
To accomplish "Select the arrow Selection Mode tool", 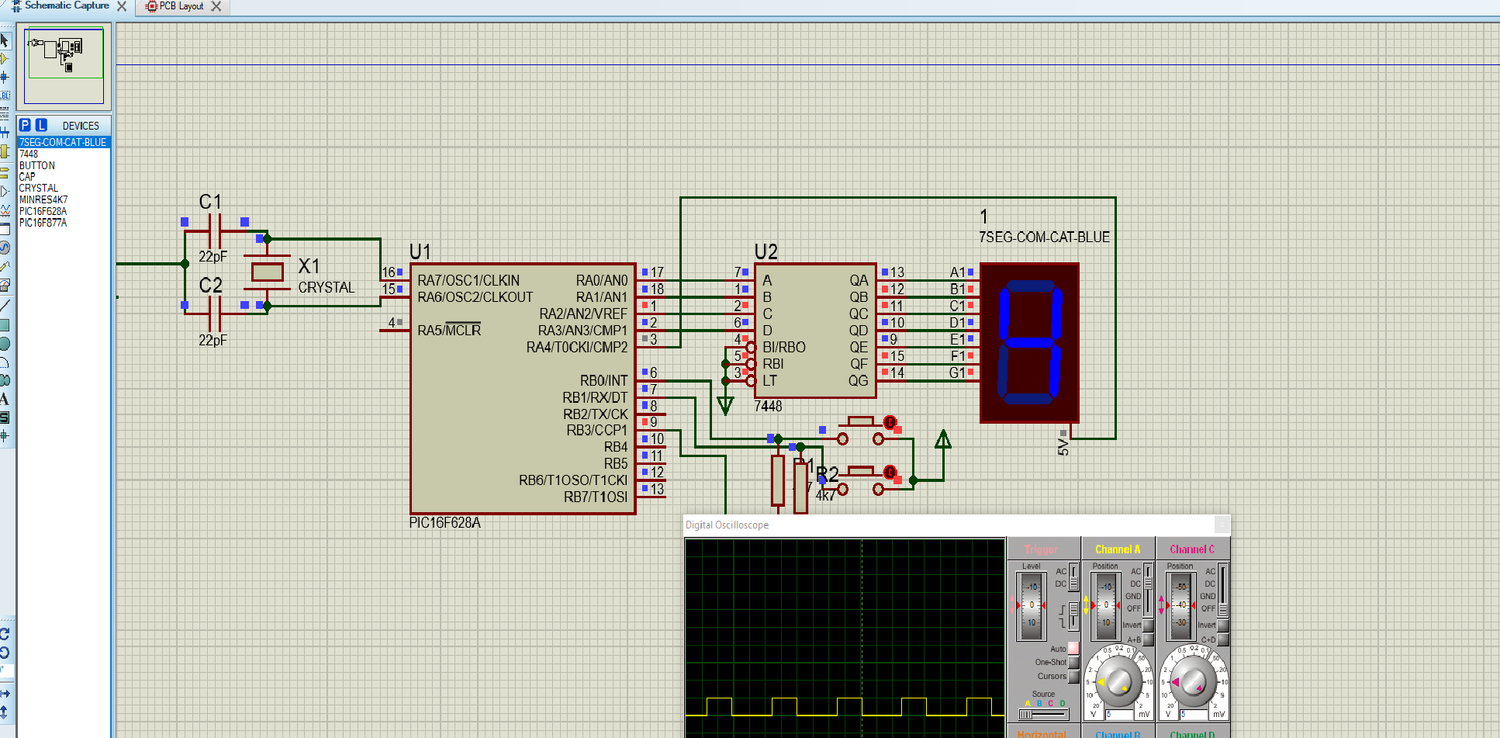I will pos(5,41).
